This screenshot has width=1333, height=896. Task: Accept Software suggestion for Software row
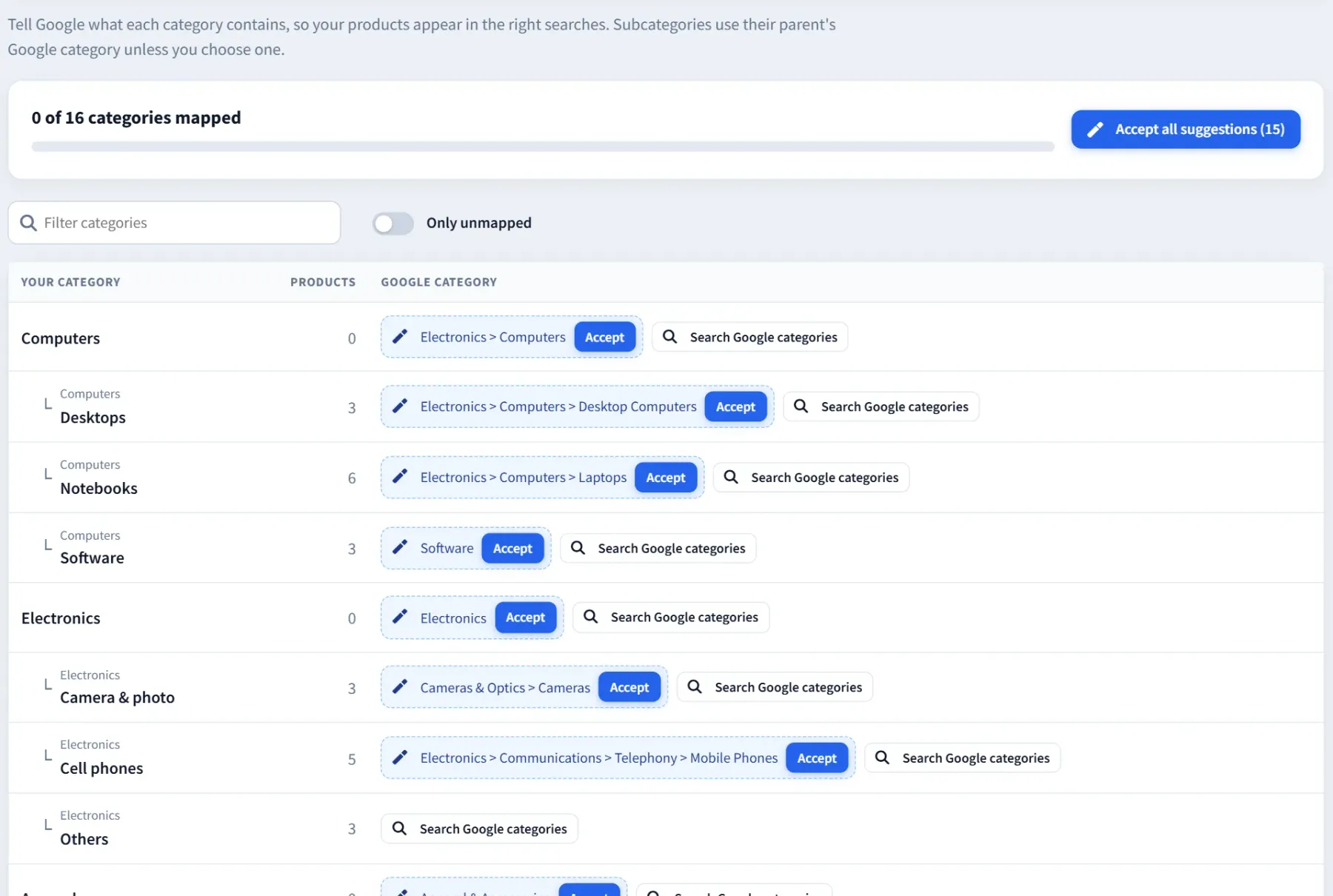[512, 549]
